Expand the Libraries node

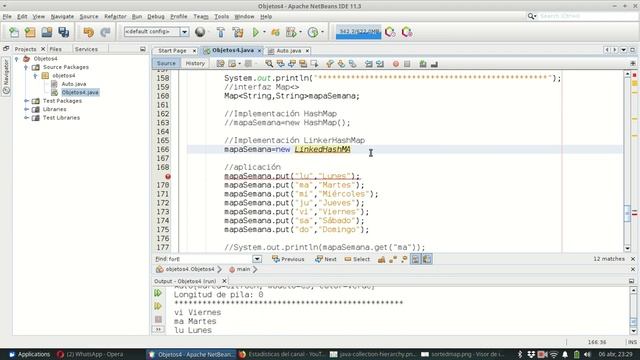point(26,109)
